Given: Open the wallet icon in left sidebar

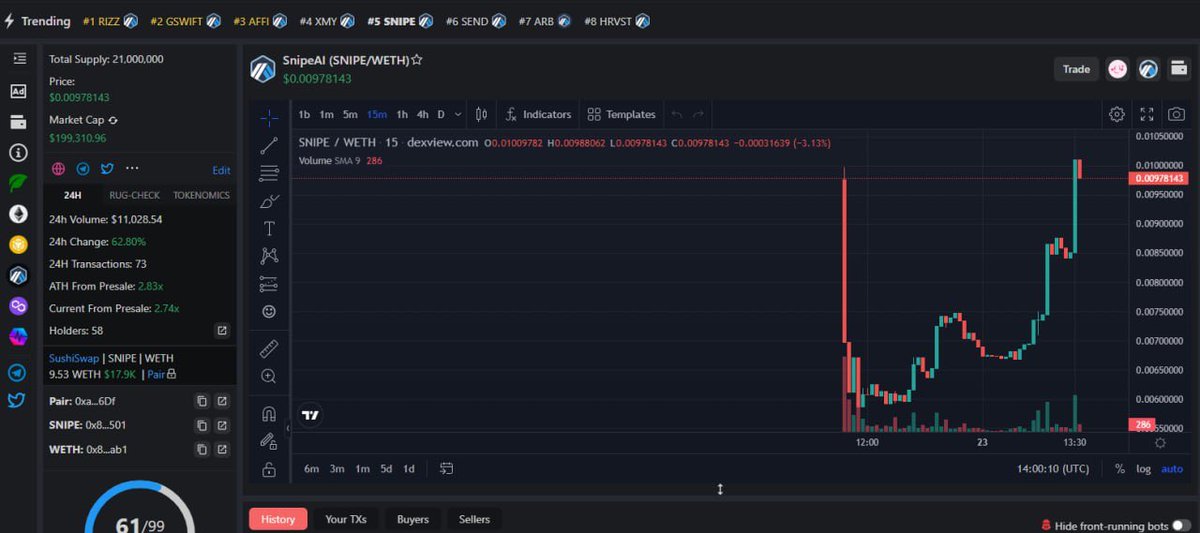Looking at the screenshot, I should coord(17,122).
